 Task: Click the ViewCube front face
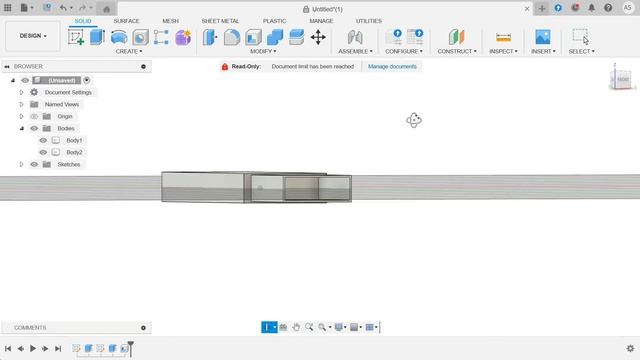pos(622,79)
